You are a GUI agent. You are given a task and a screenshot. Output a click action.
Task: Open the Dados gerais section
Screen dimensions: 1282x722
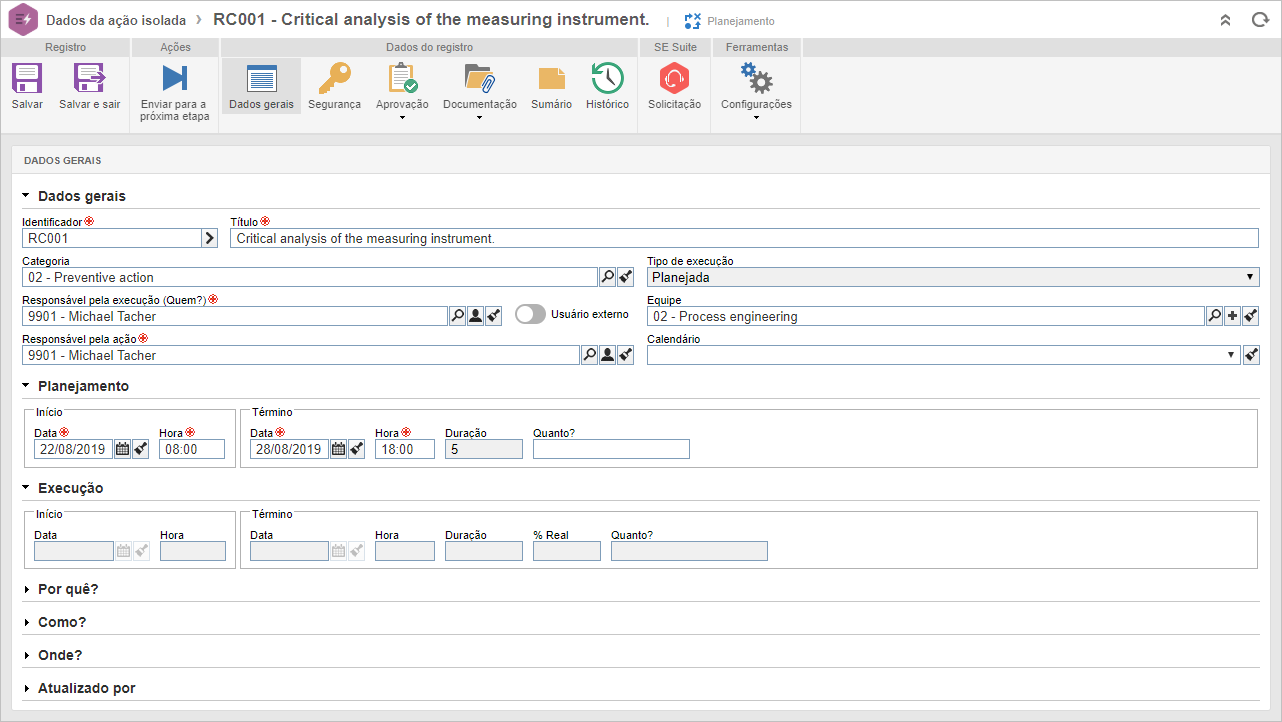point(261,86)
